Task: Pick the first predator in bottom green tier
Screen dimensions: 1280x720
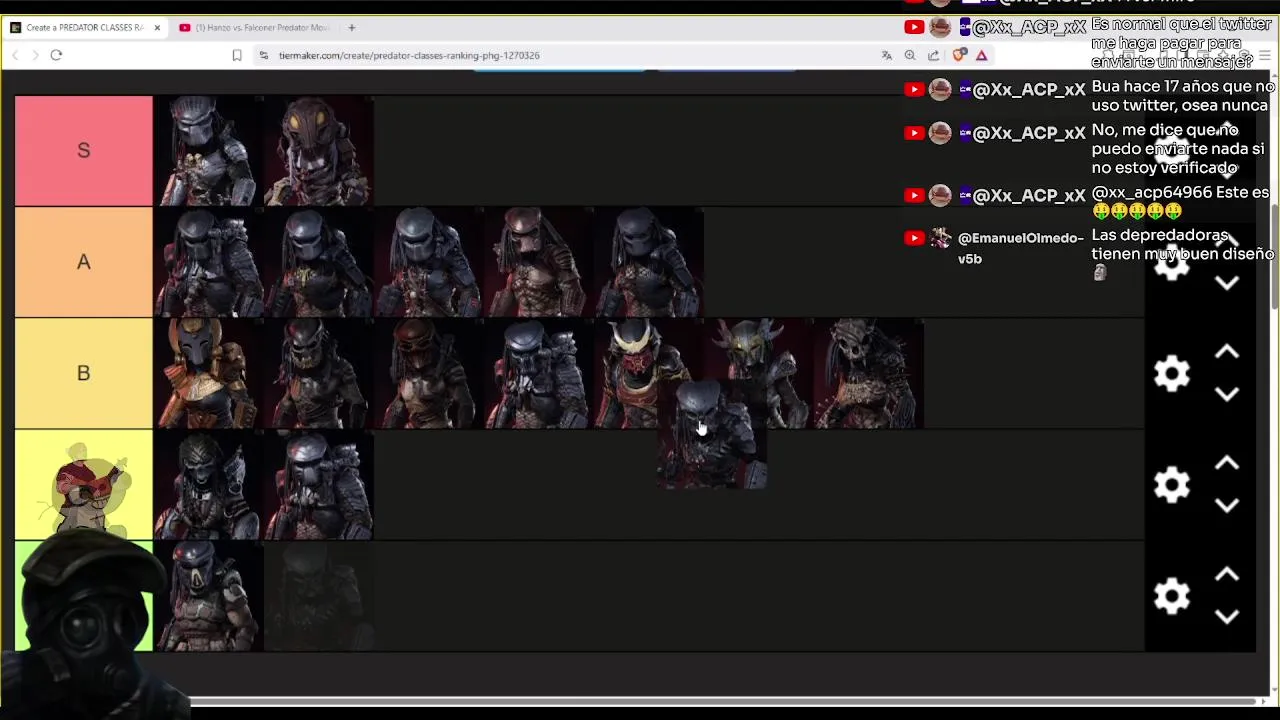Action: (x=208, y=595)
